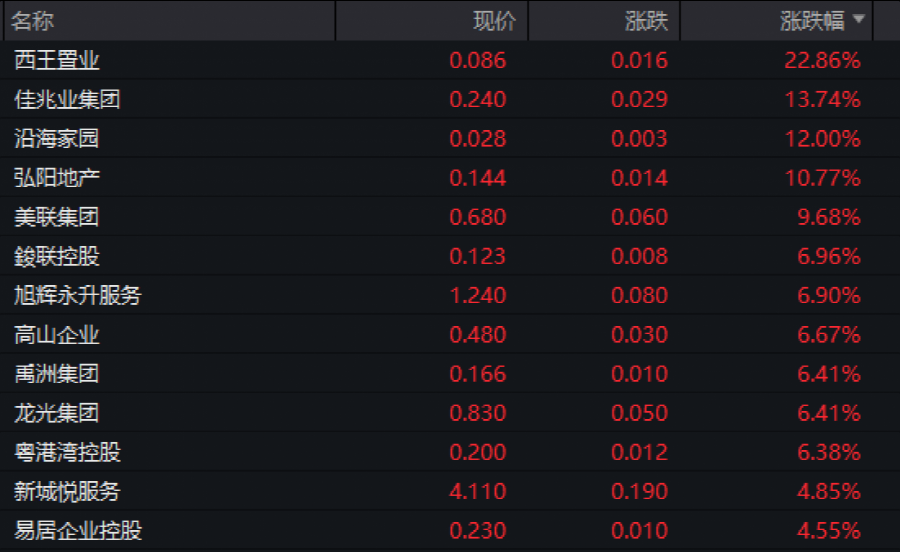Click the 22.86% change percentage
Image resolution: width=900 pixels, height=552 pixels.
pyautogui.click(x=823, y=60)
